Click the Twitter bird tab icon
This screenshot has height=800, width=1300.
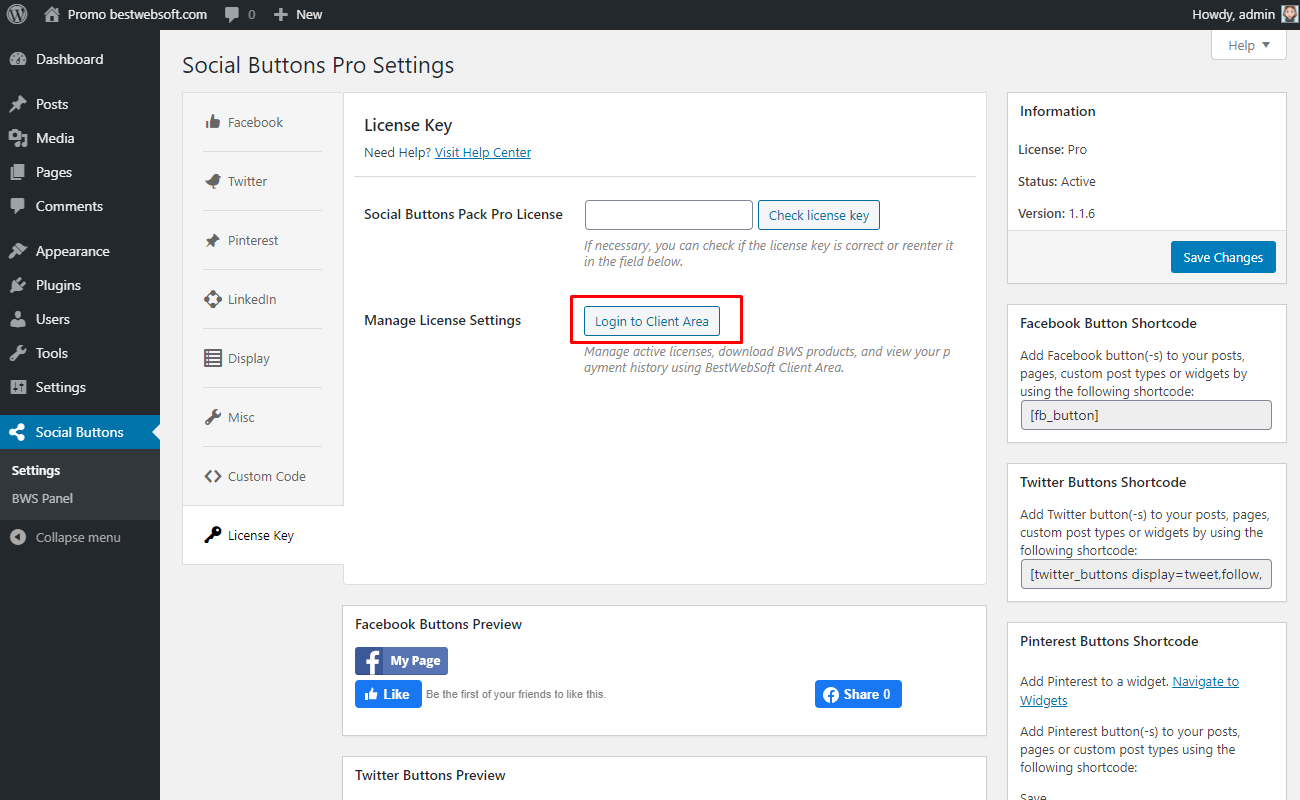[x=213, y=181]
